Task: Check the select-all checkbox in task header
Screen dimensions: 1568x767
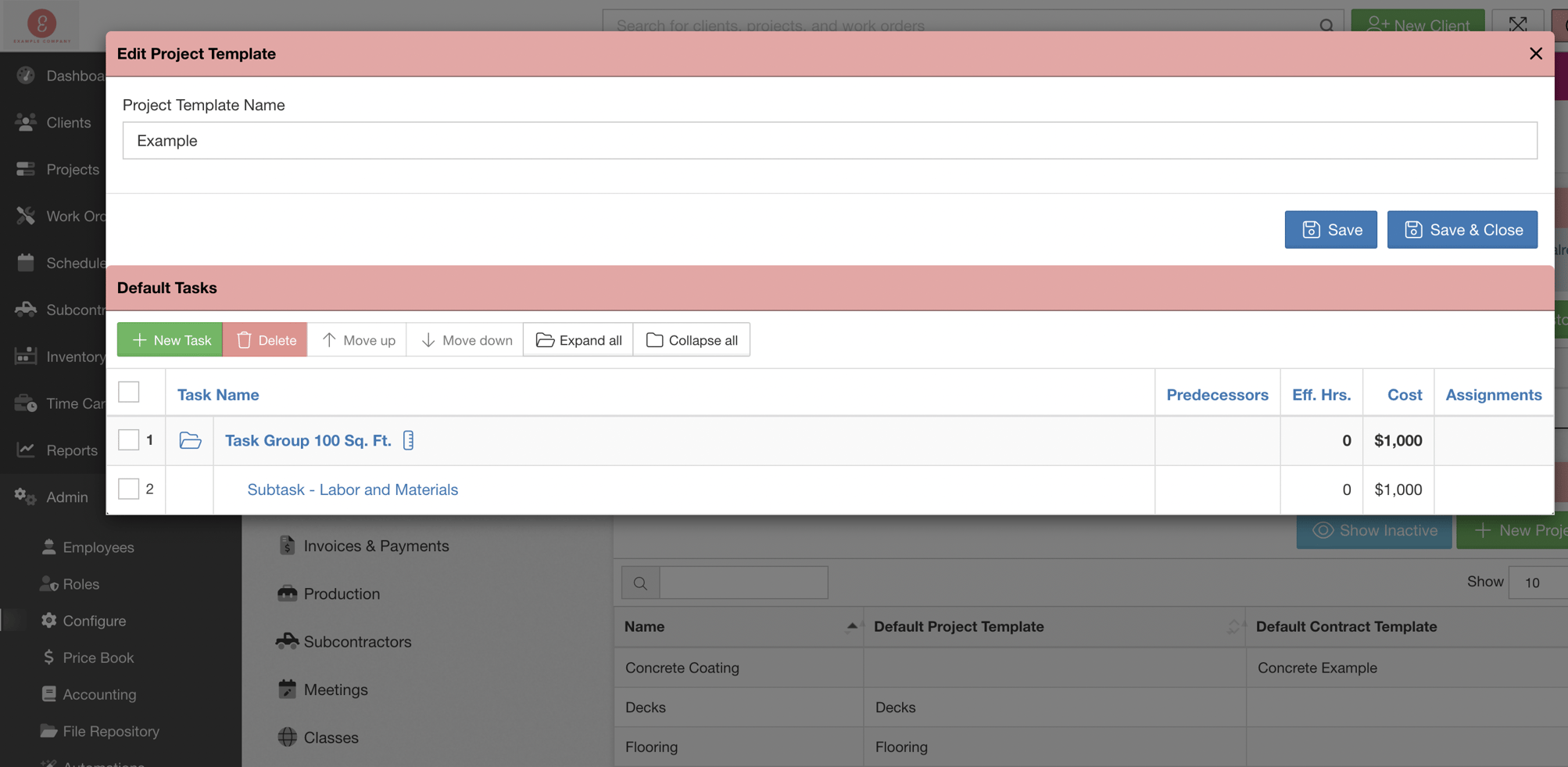Action: (x=128, y=391)
